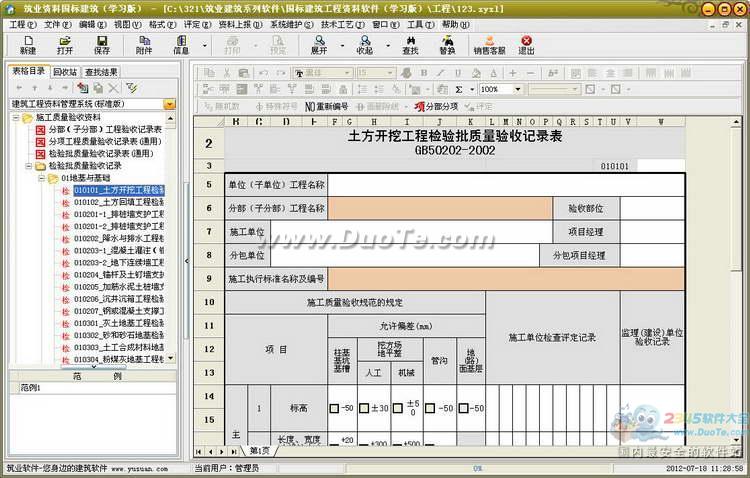Open the 工程(P) menu

tap(22, 24)
